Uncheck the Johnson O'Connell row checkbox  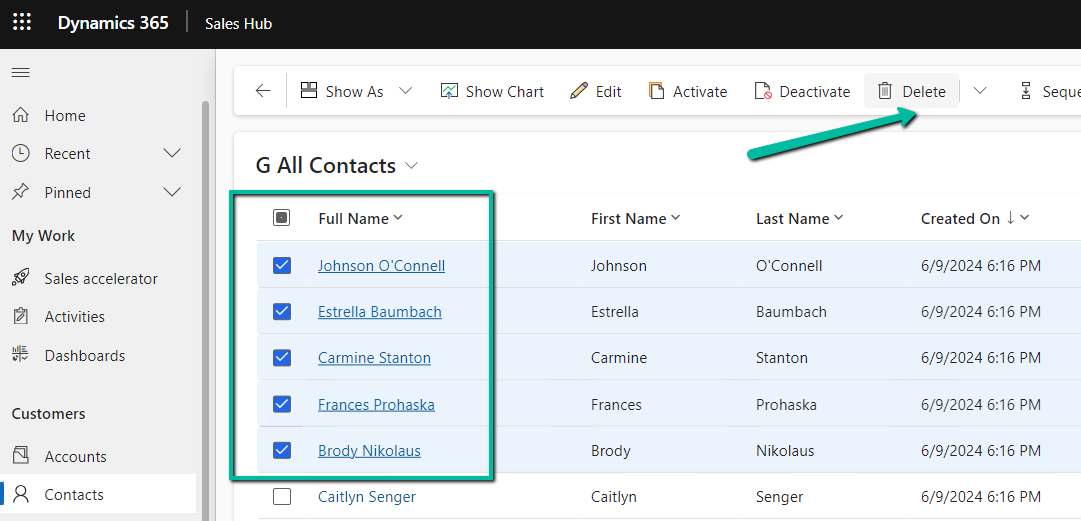tap(282, 265)
